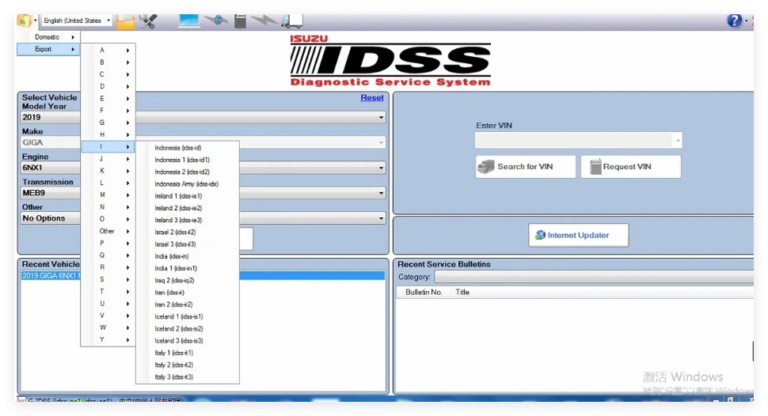Expand the J letter submenu
The width and height of the screenshot is (768, 416).
coord(108,159)
